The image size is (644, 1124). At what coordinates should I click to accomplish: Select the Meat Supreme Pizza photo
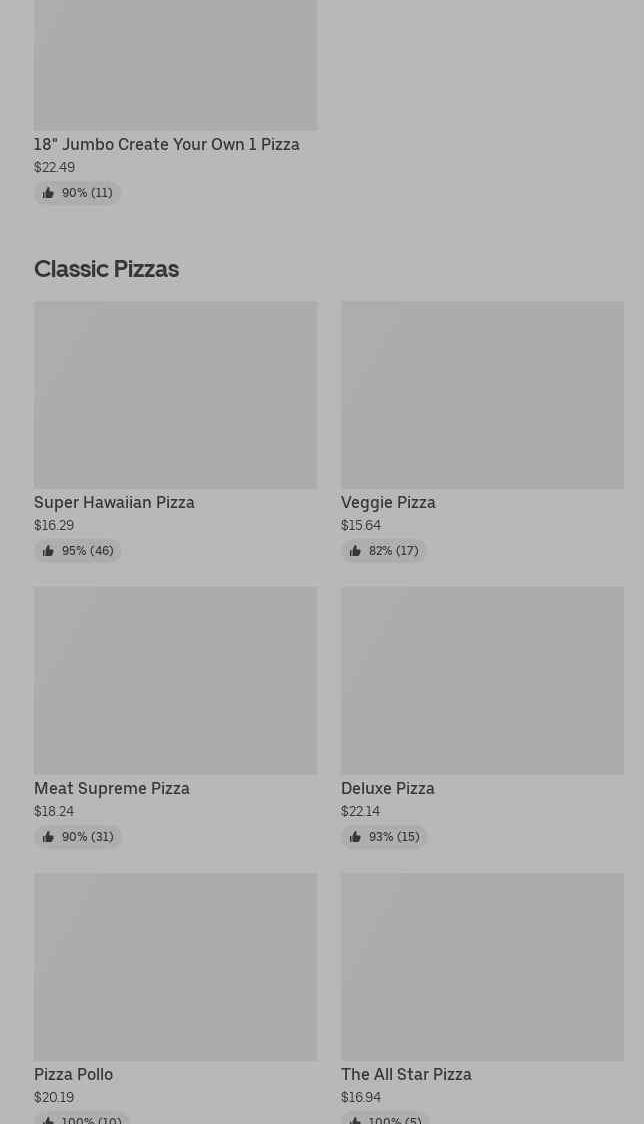[x=175, y=680]
